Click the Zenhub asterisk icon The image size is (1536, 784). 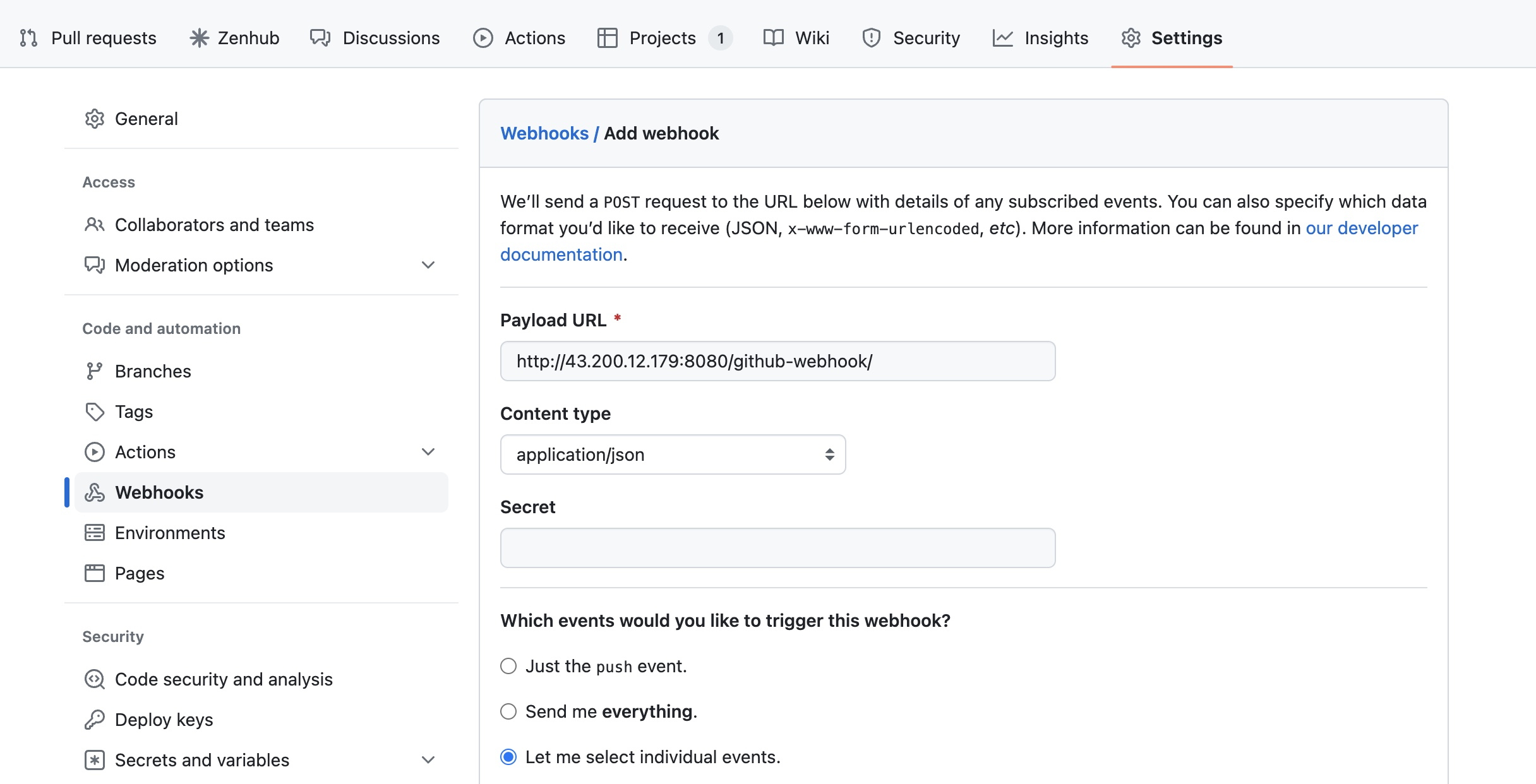point(200,38)
